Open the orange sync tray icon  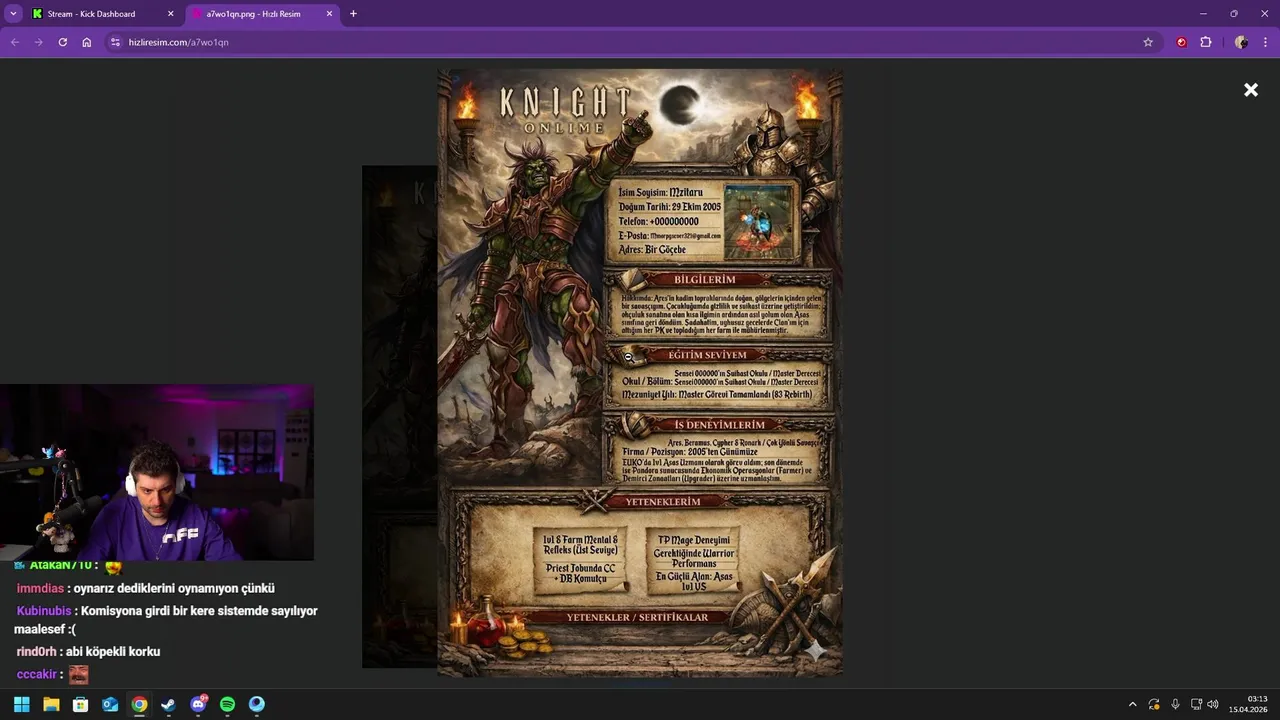click(1154, 704)
